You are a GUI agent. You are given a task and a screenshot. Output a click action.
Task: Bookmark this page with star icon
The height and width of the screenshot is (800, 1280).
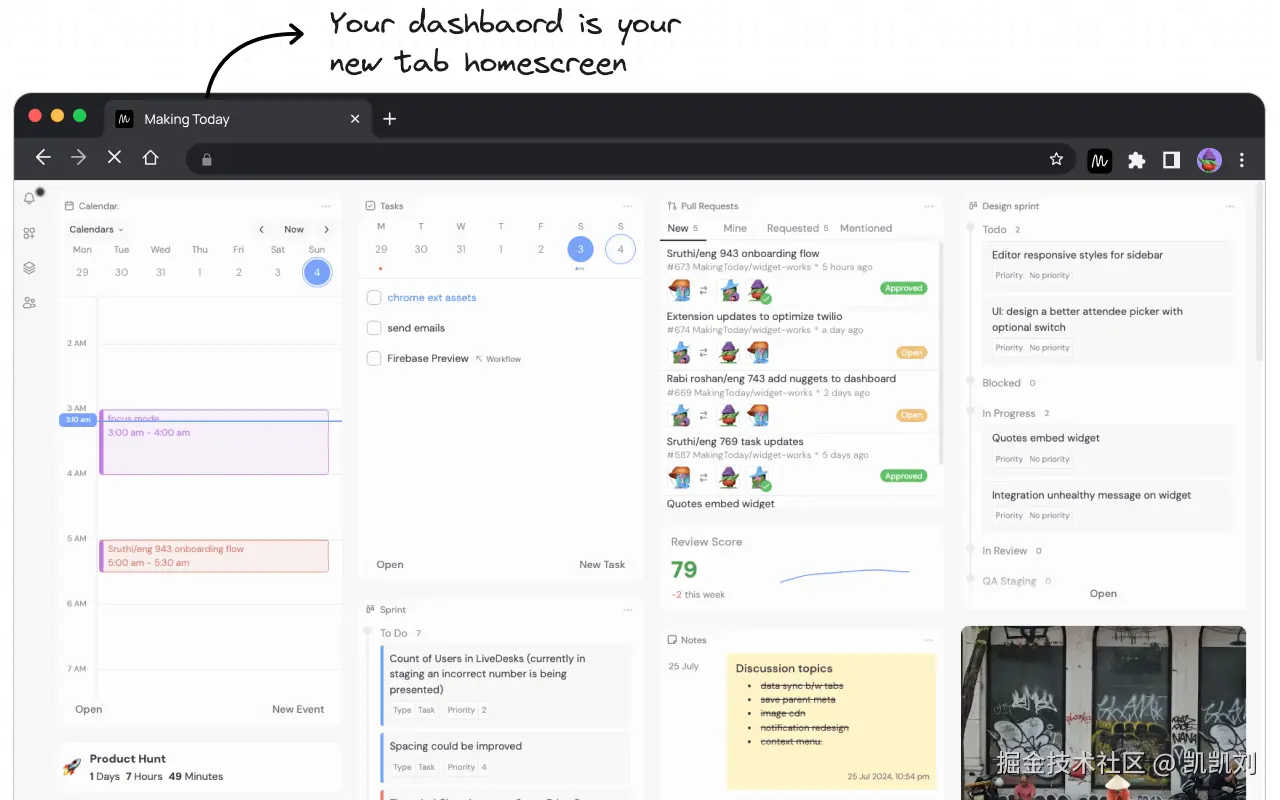point(1056,159)
